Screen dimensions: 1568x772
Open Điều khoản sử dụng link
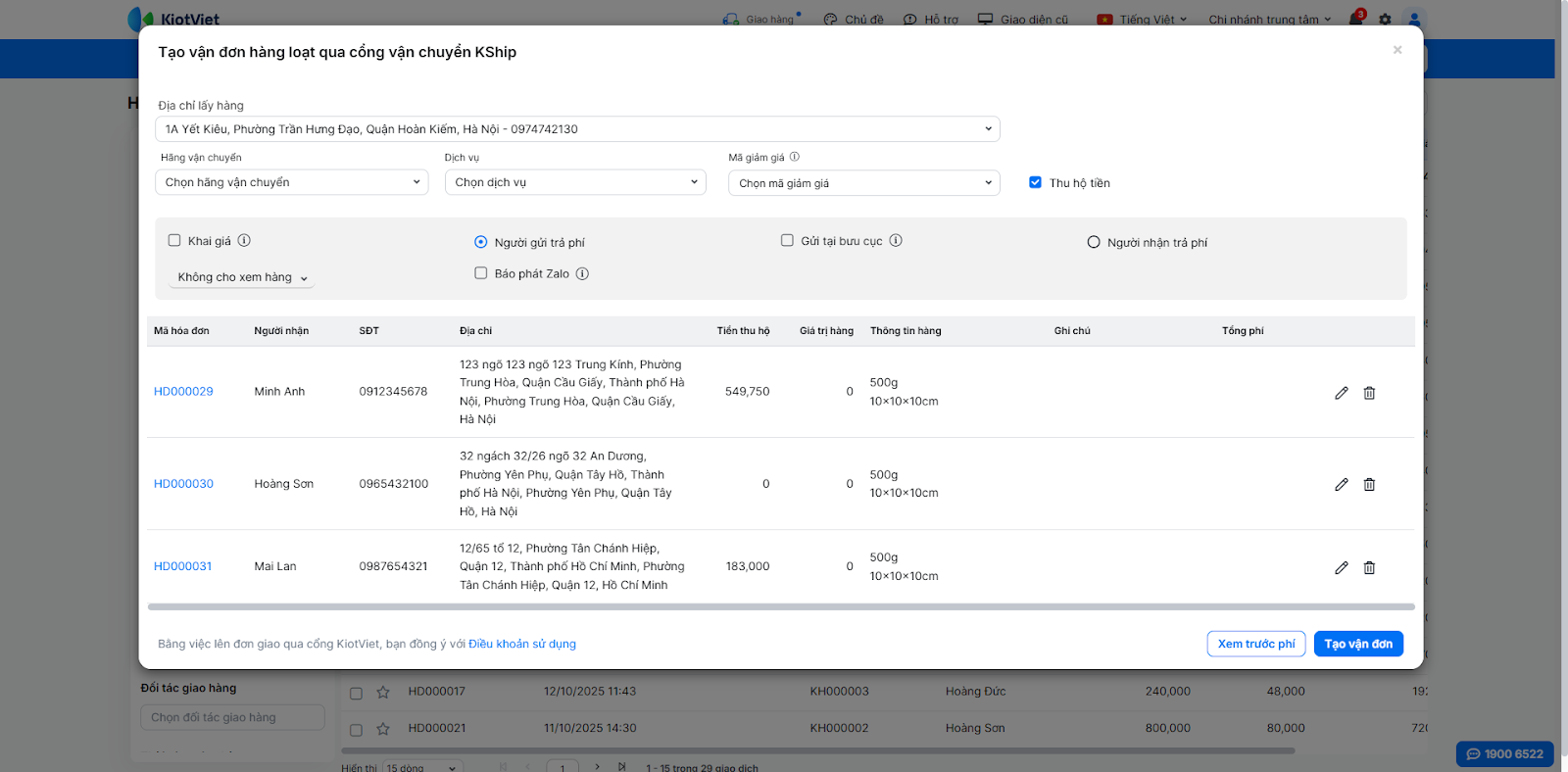[521, 644]
